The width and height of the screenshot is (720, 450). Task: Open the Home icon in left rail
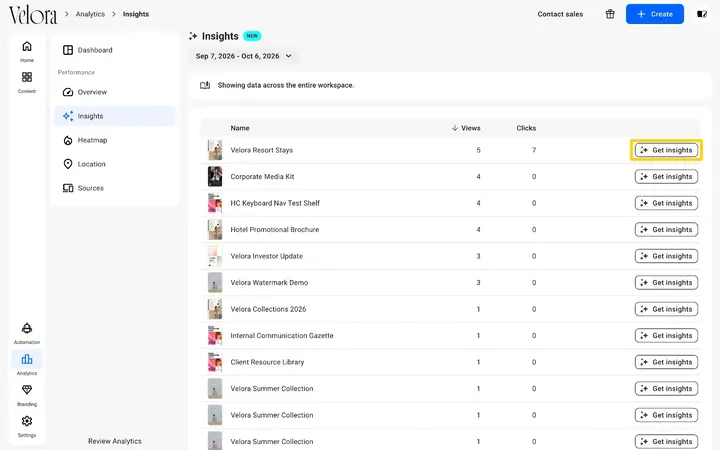coord(27,46)
